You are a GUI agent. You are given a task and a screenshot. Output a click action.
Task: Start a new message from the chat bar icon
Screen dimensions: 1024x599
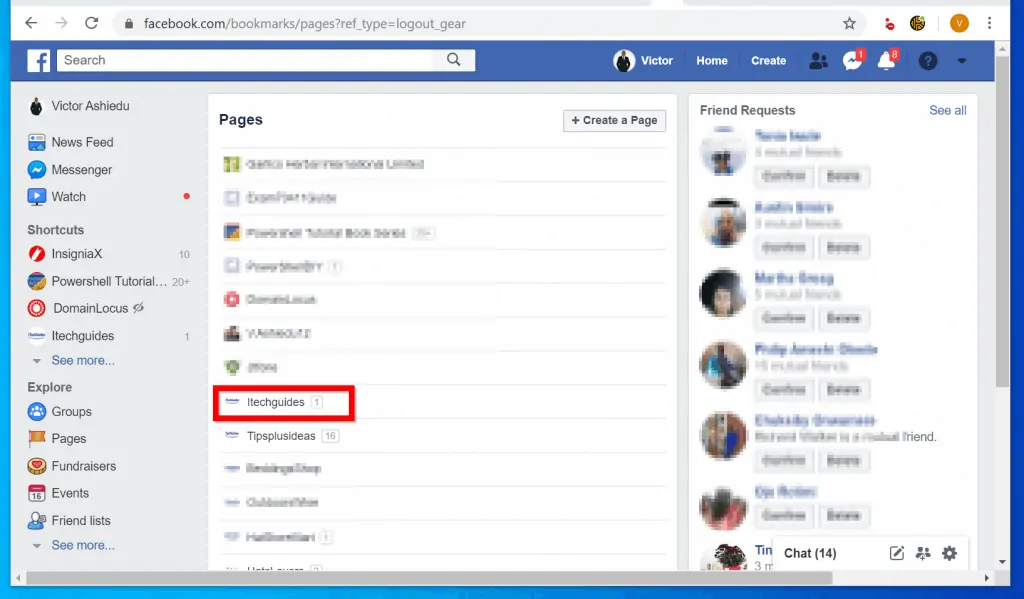click(x=896, y=553)
